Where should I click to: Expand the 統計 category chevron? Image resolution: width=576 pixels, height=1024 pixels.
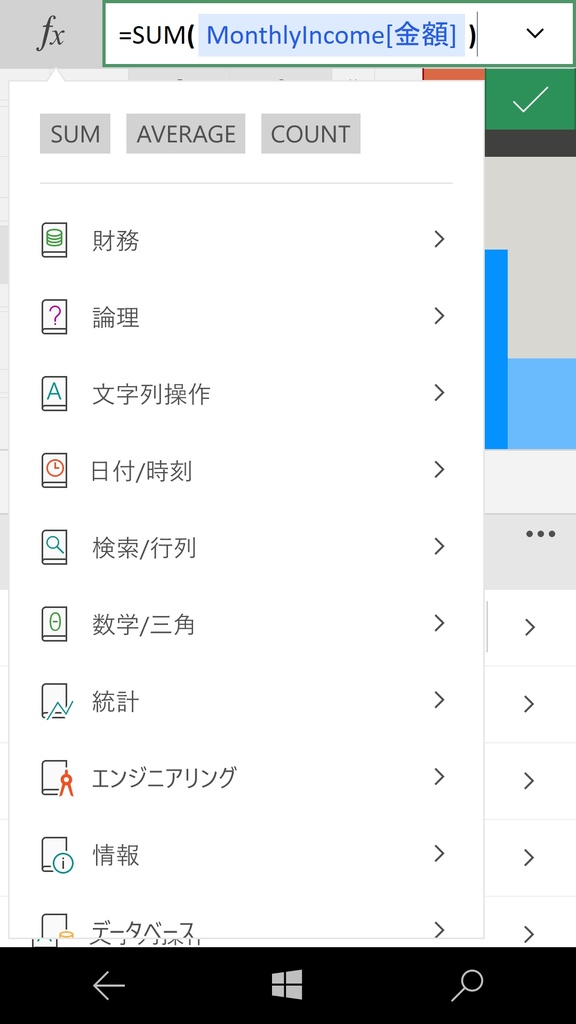(439, 700)
